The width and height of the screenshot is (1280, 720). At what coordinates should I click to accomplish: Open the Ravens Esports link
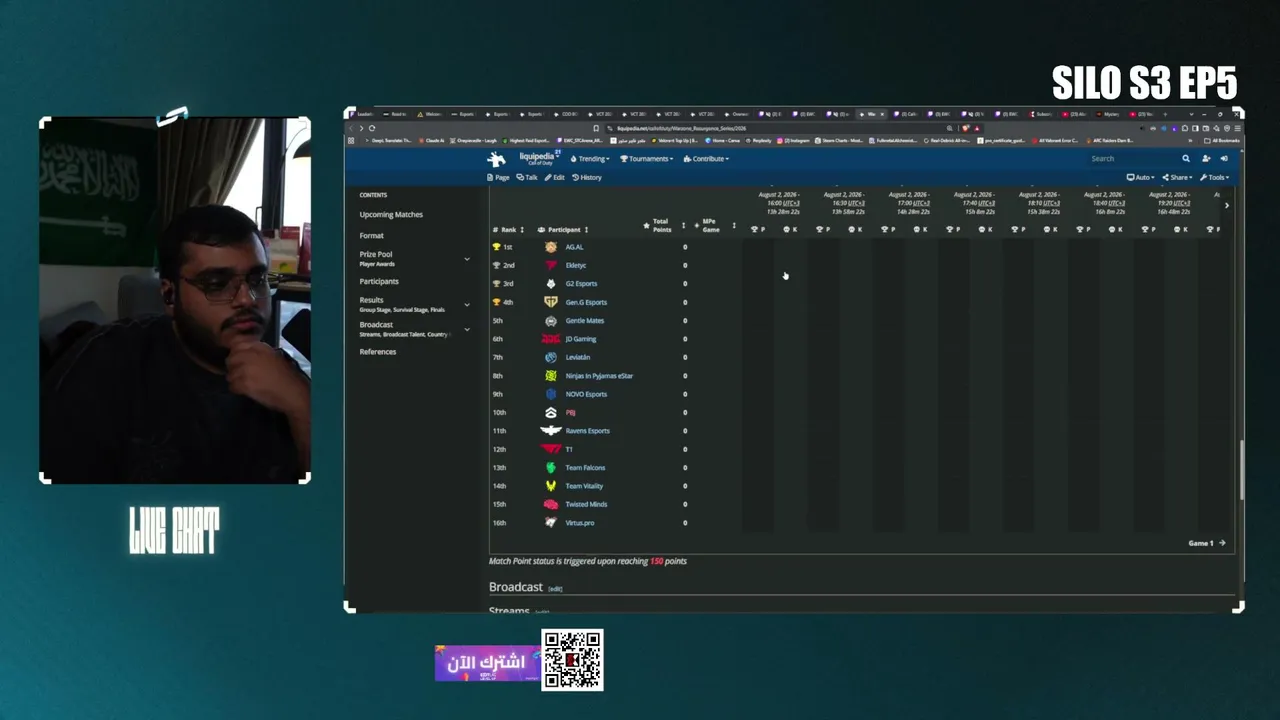coord(588,431)
